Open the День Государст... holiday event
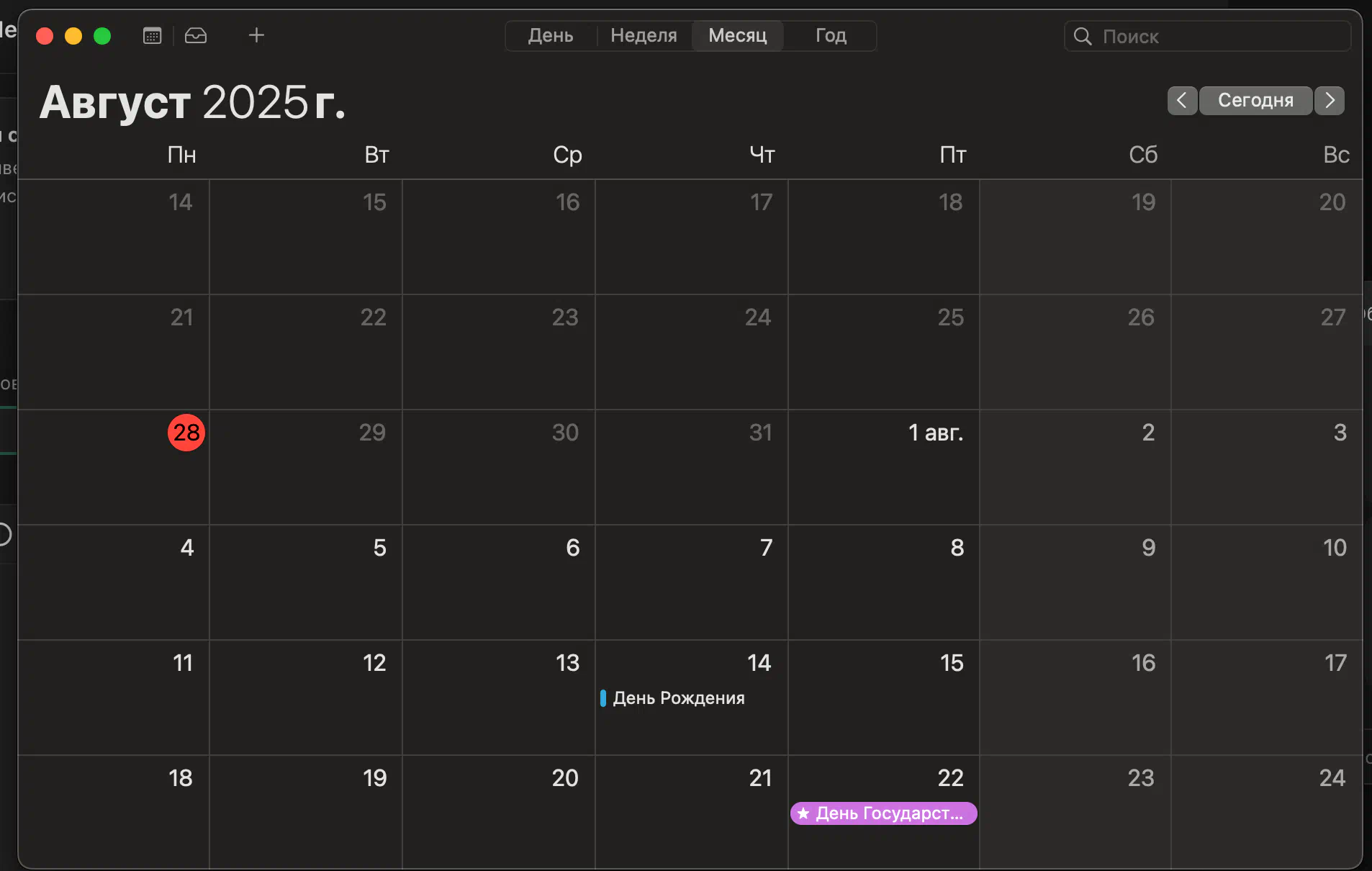 pyautogui.click(x=883, y=813)
